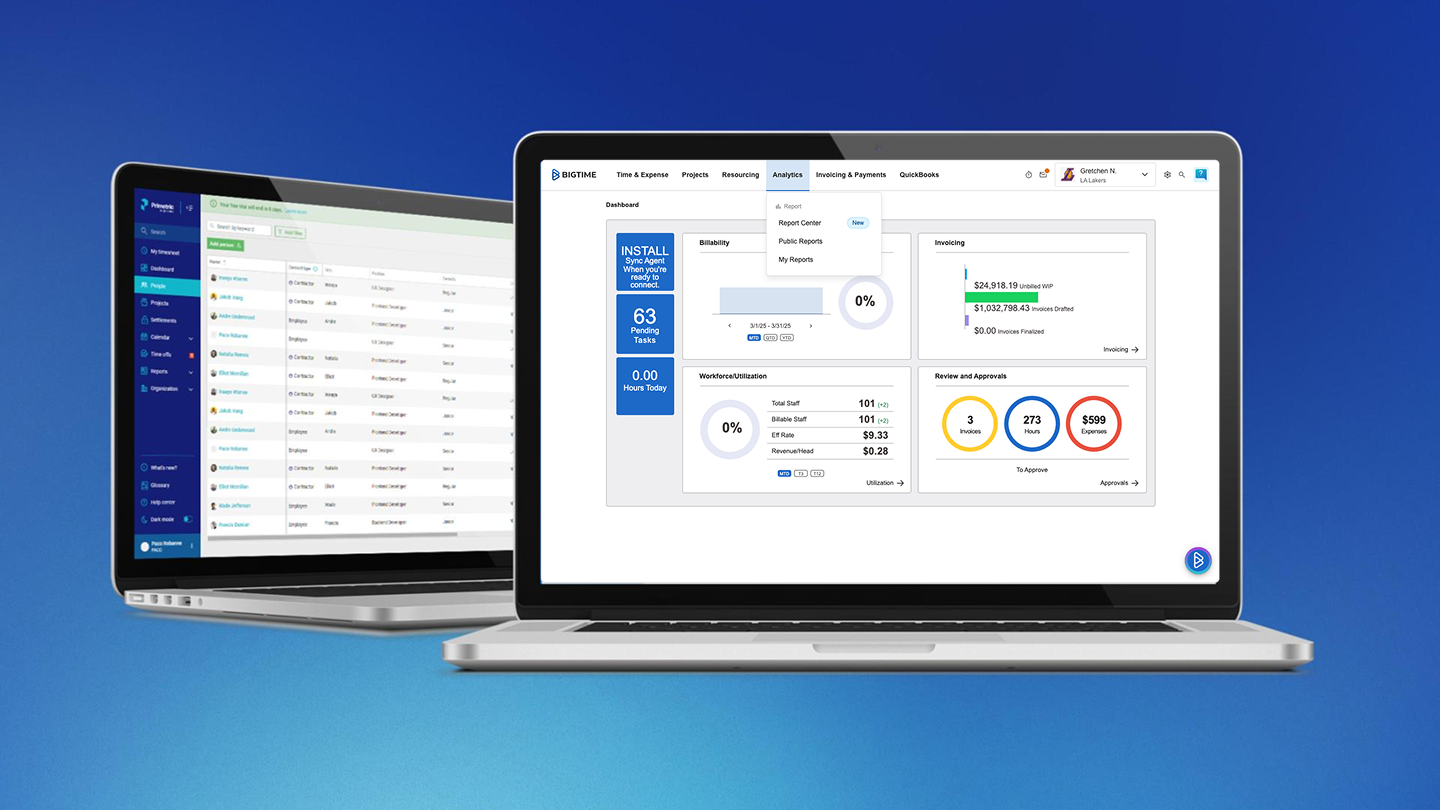
Task: Select YTD in the Billability card
Action: pos(786,338)
